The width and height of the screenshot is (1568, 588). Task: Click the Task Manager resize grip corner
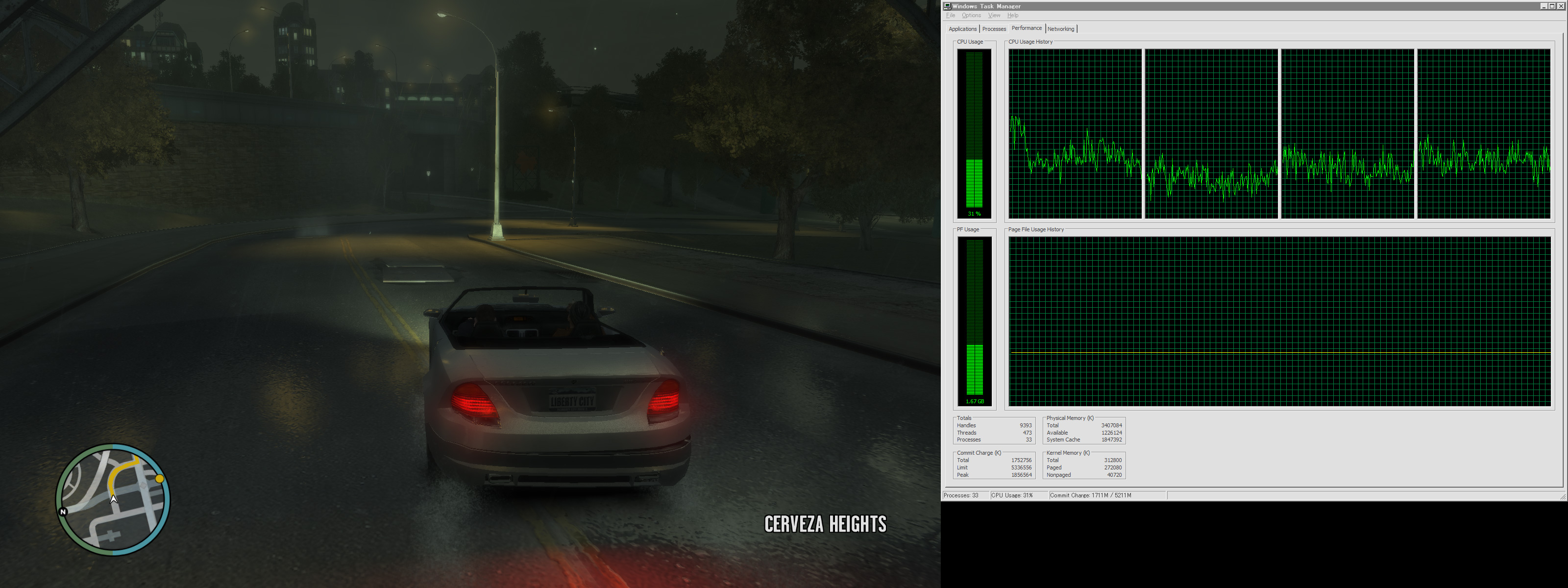click(x=1562, y=496)
